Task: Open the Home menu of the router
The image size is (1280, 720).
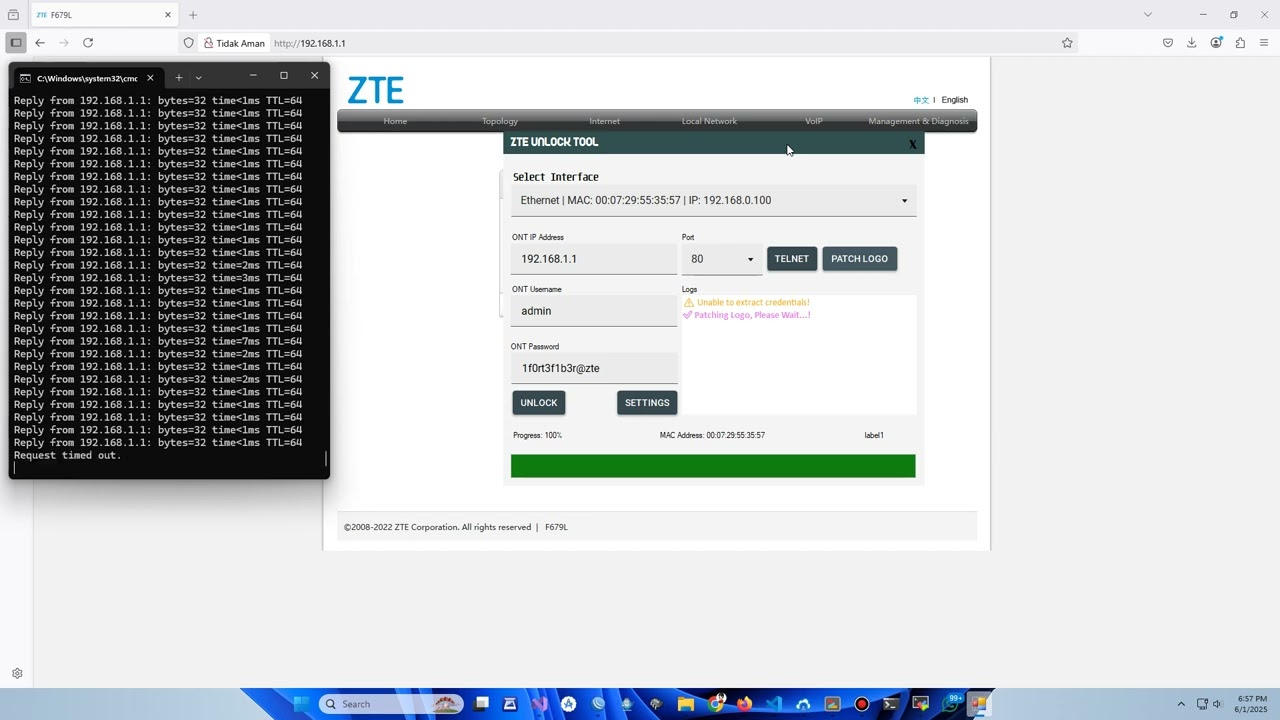Action: (395, 121)
